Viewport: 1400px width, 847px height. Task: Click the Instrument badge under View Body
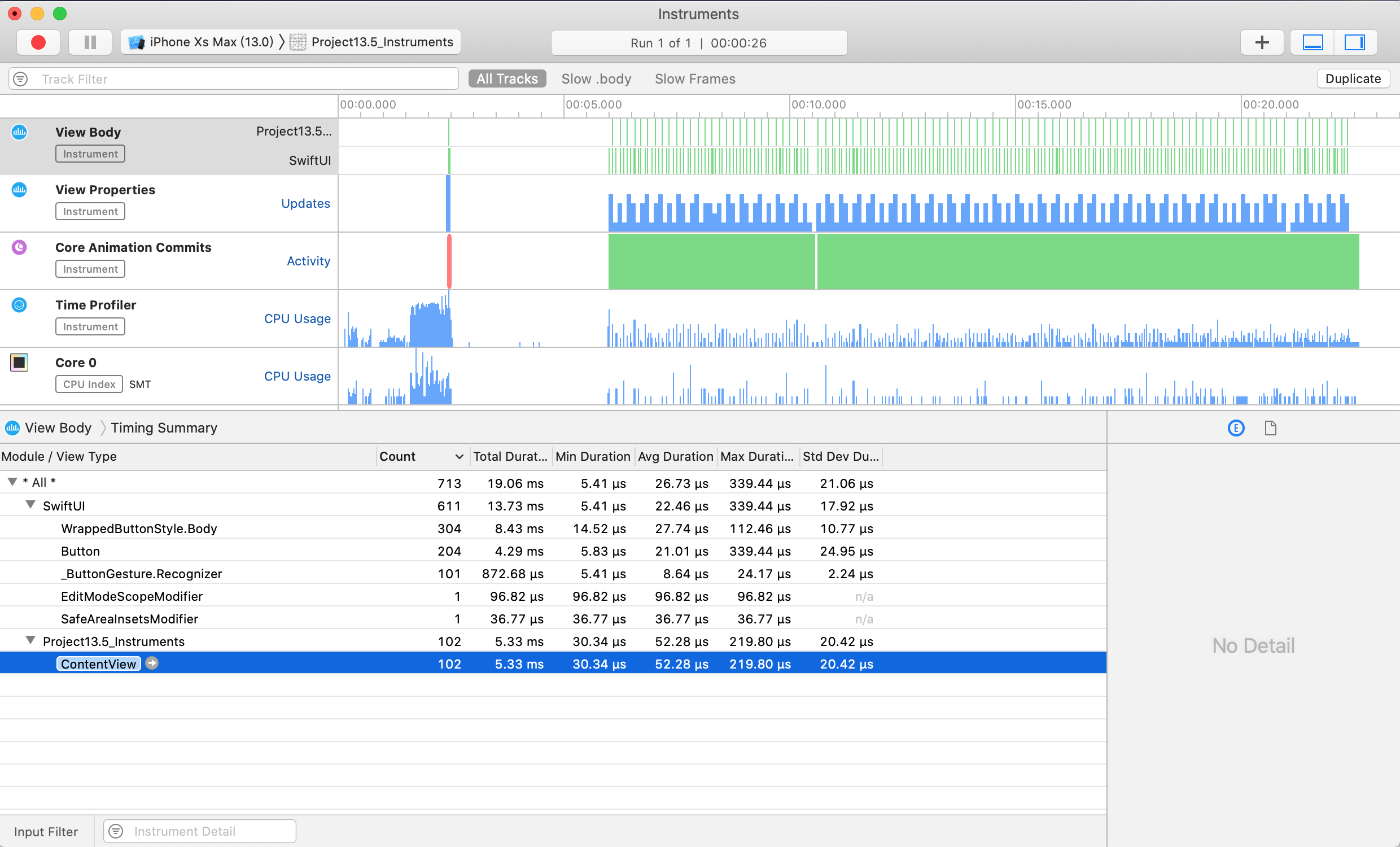(90, 154)
